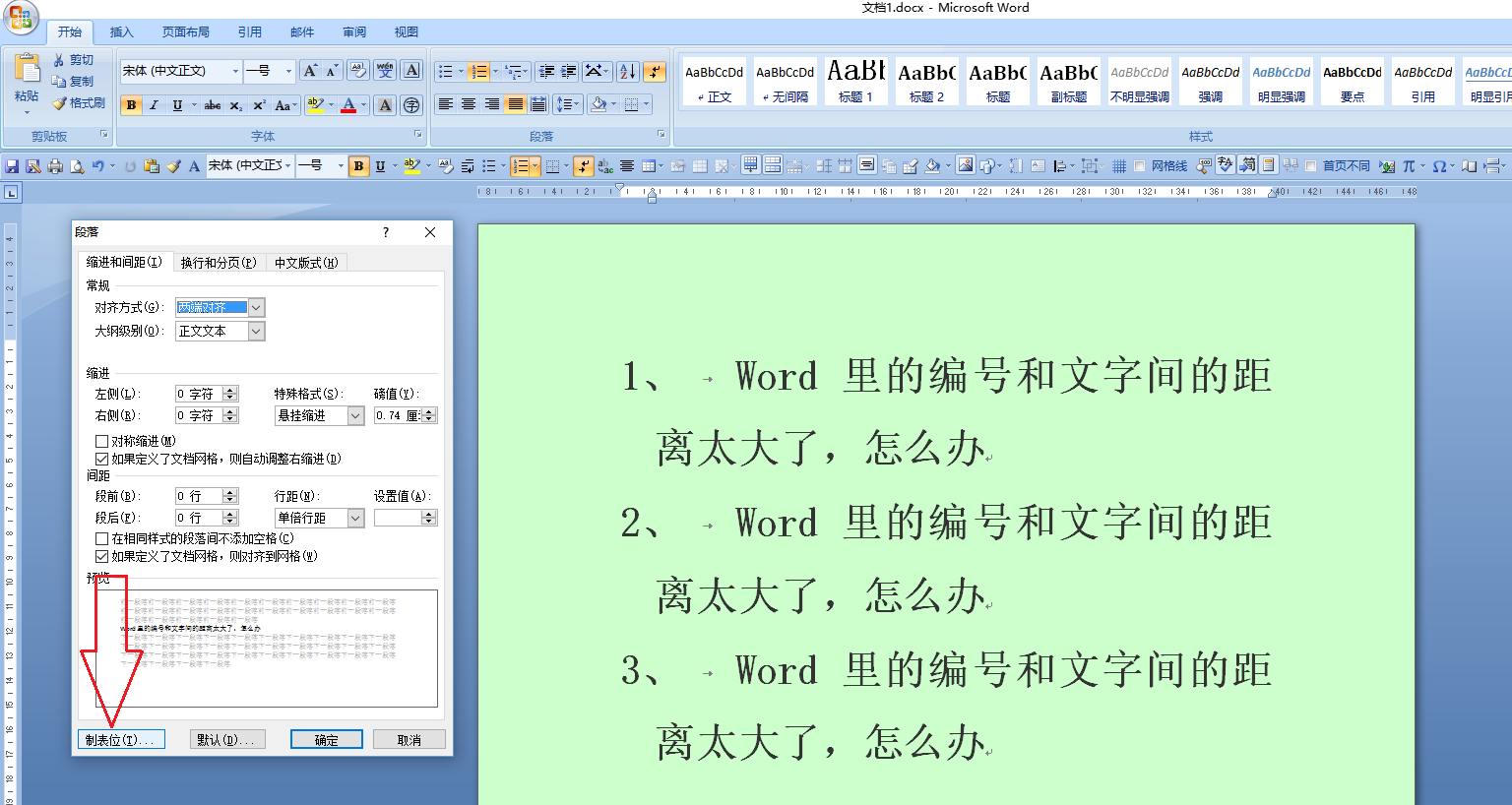Open the 页面布局 ribbon tab
The image size is (1512, 805).
click(x=186, y=32)
